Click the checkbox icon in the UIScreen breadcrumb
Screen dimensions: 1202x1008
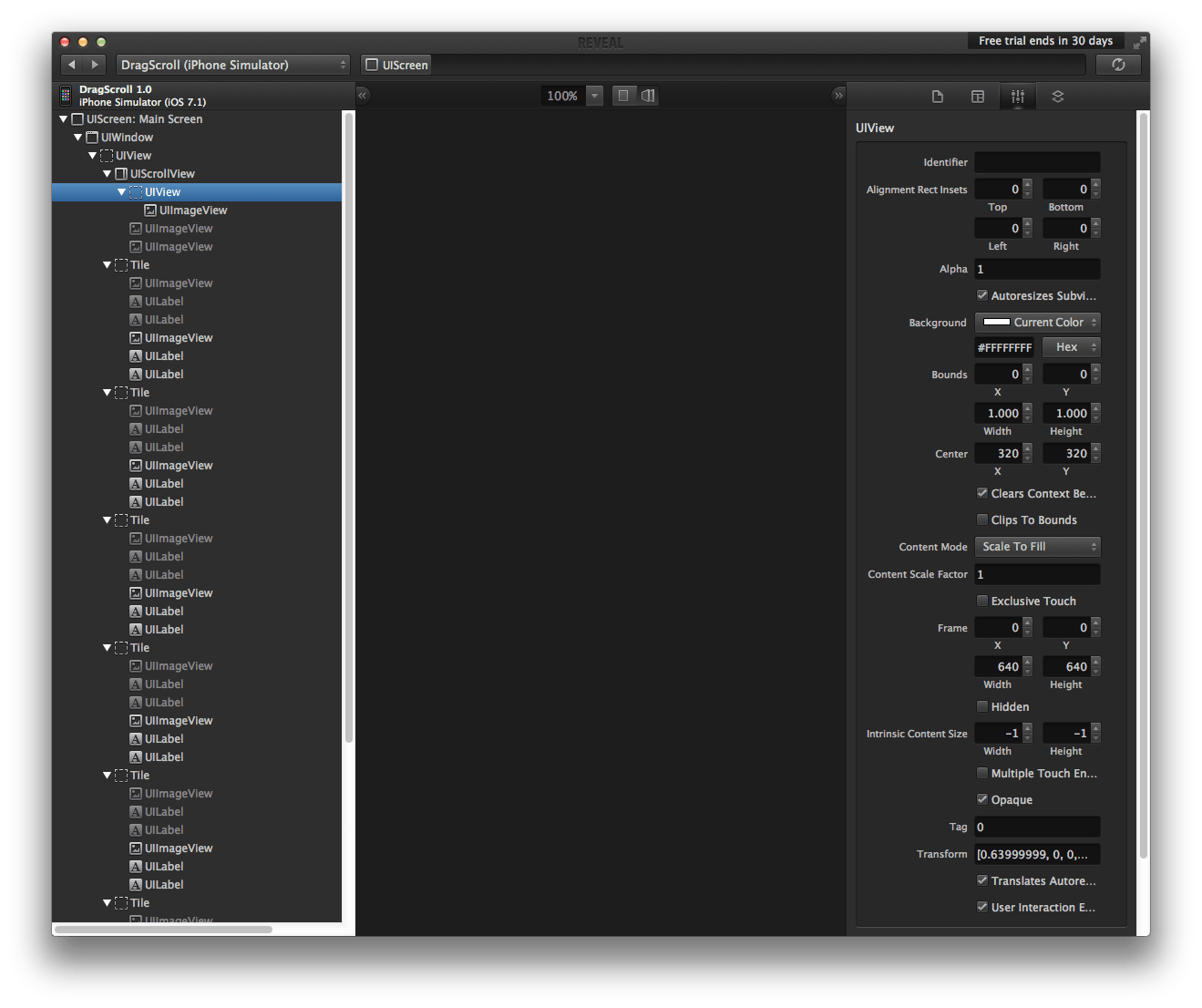(372, 65)
